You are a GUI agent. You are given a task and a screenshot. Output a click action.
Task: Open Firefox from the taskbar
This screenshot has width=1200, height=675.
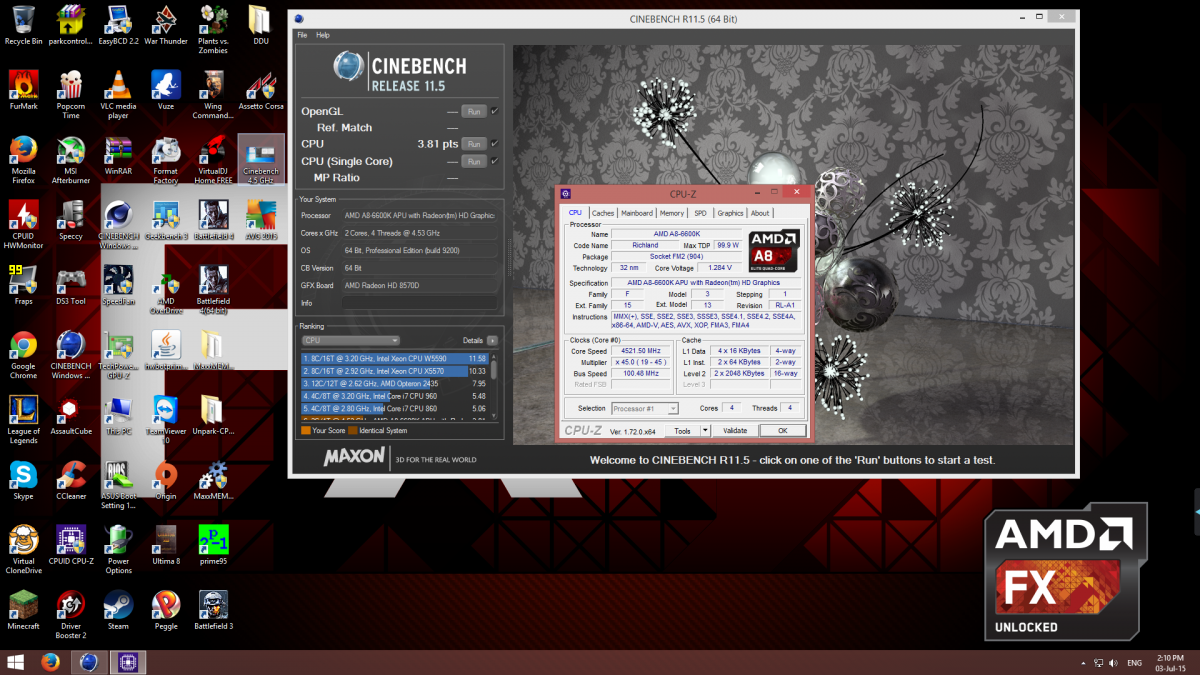click(51, 662)
